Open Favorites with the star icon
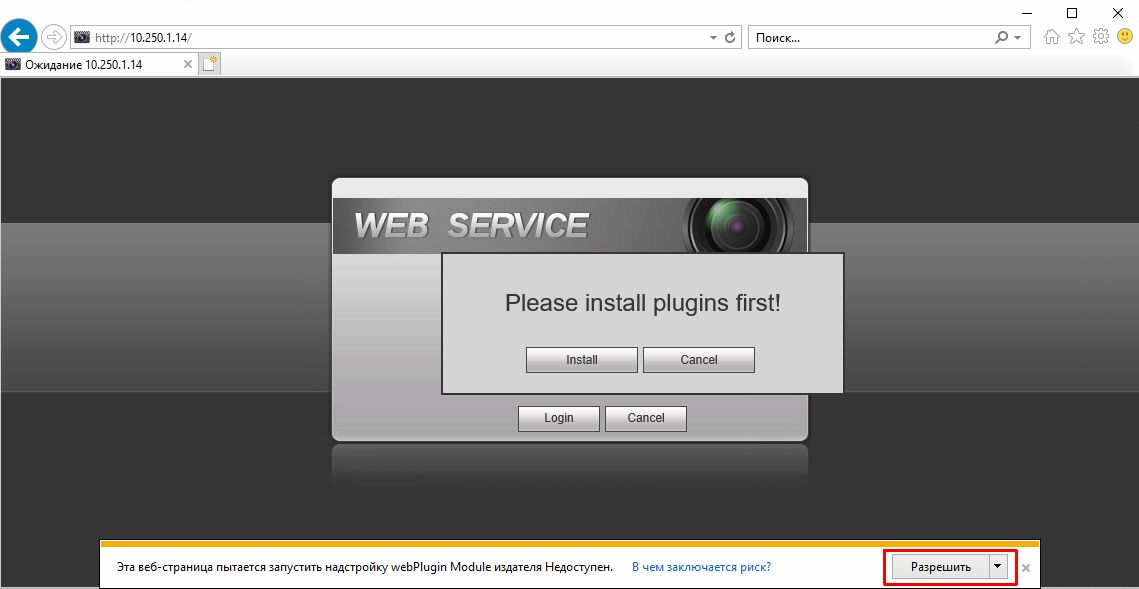 click(1076, 36)
